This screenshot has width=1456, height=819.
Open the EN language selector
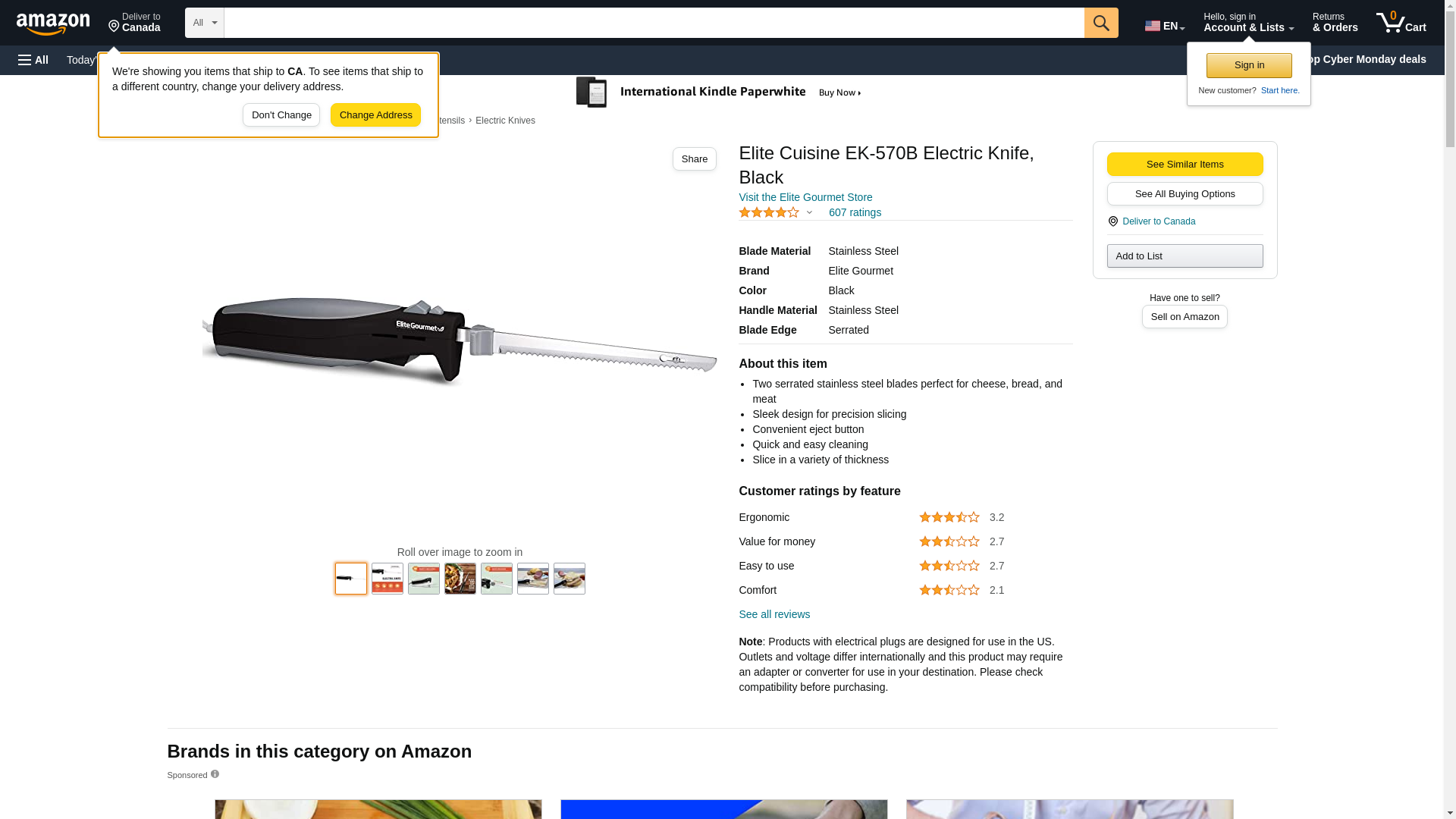(1165, 26)
